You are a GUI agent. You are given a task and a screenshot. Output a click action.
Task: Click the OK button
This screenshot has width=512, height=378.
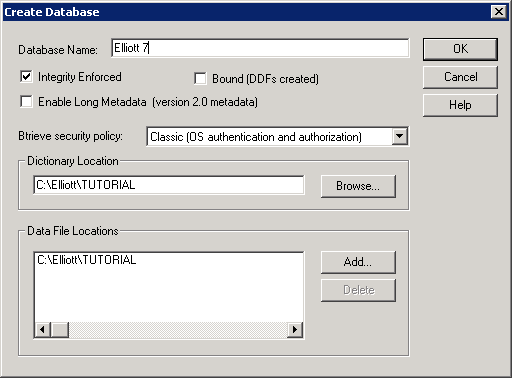pos(460,49)
